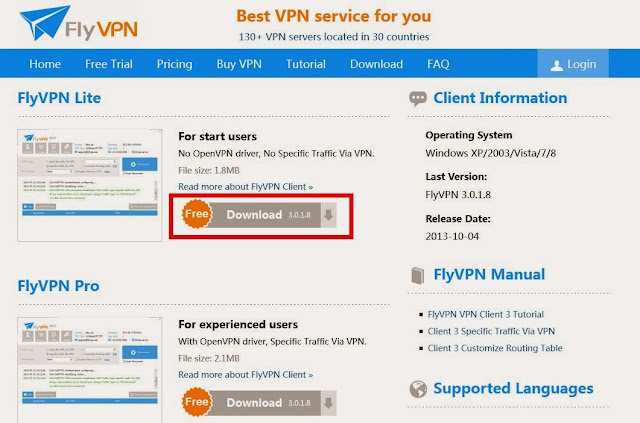Screen dimensions: 640x423
Task: Open the FAQ page
Action: point(438,64)
